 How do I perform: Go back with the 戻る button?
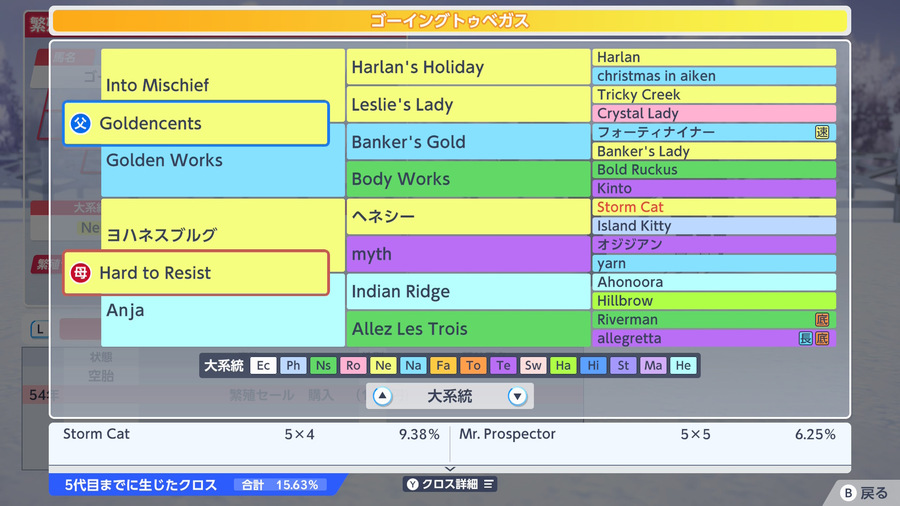tap(864, 493)
